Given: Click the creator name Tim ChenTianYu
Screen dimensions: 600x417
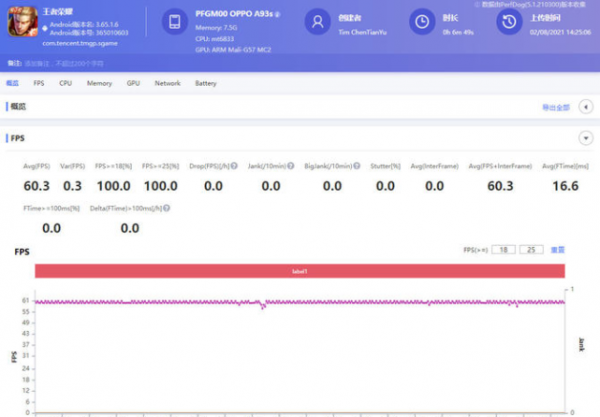Looking at the screenshot, I should tap(363, 32).
